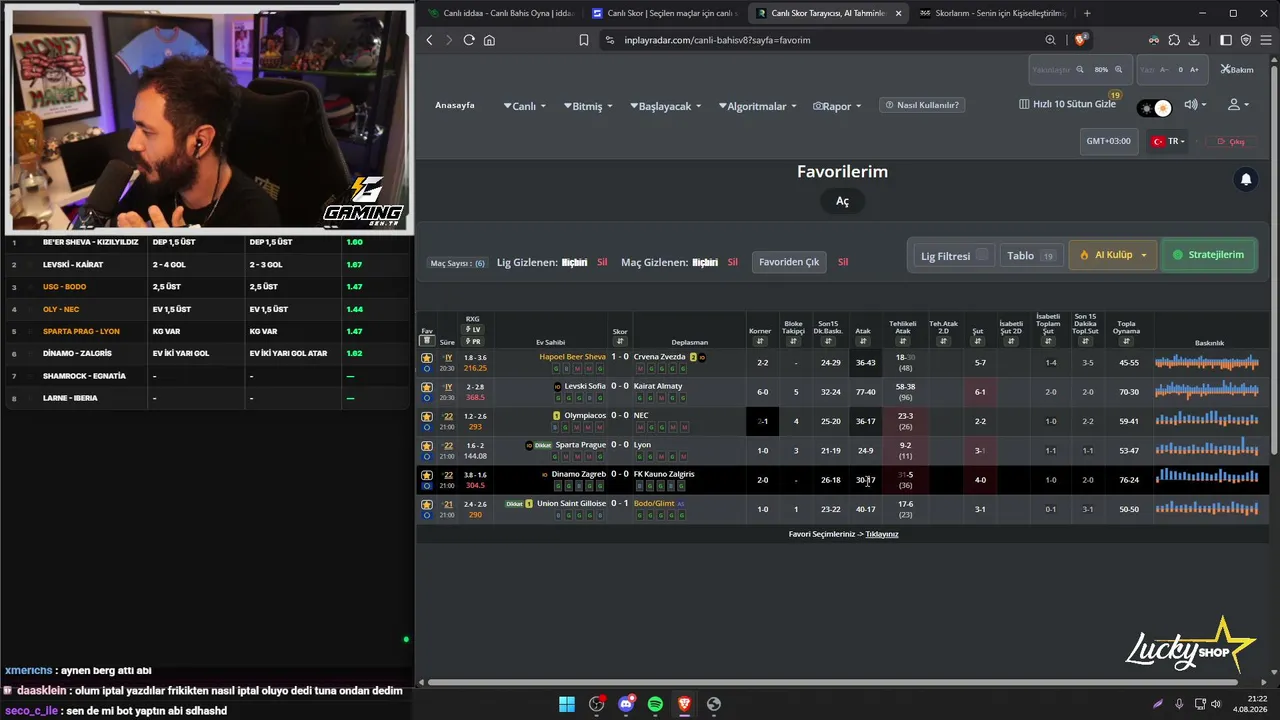Toggle the Sparta Prague favorite star
This screenshot has height=720, width=1280.
[427, 445]
